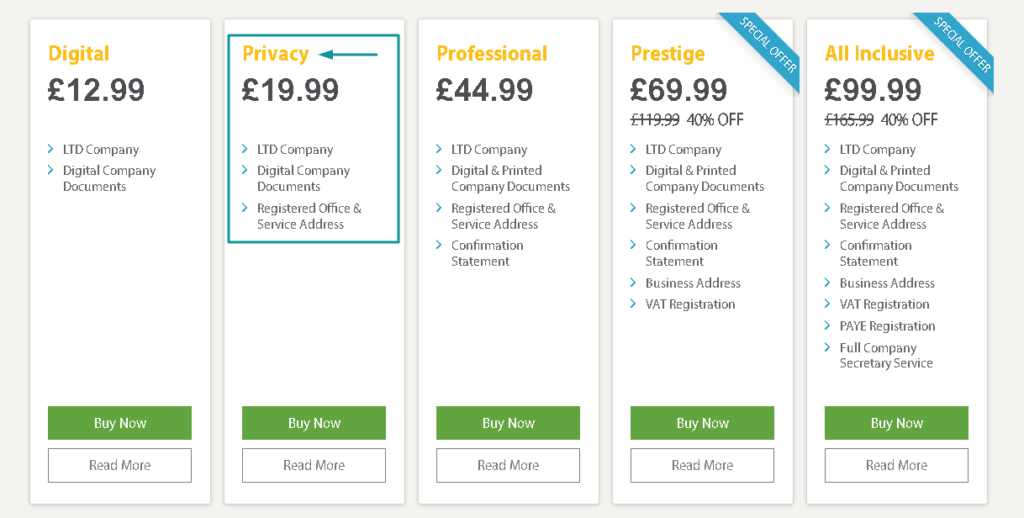Select the Professional package title

492,54
